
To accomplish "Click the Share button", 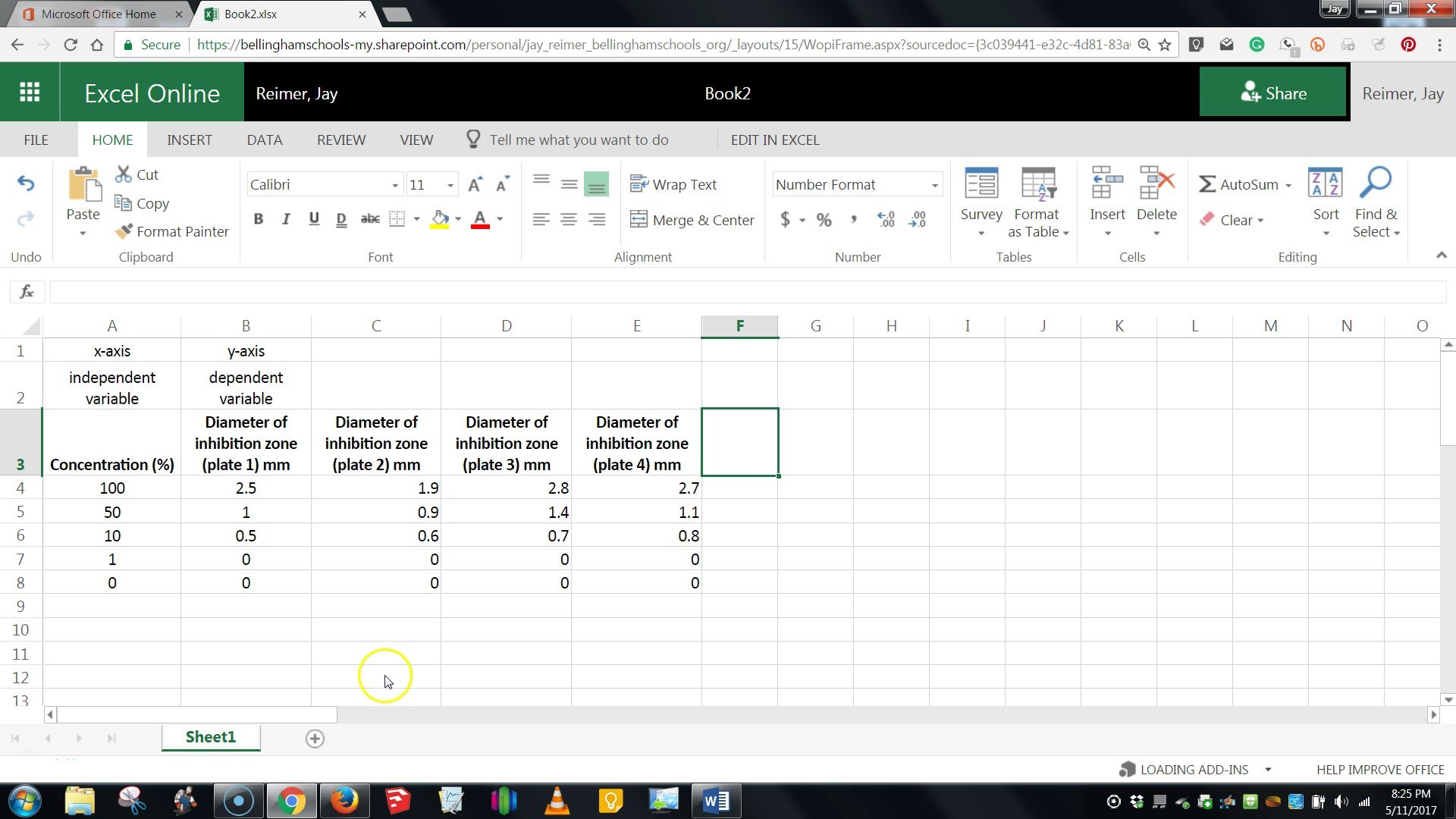I will (x=1273, y=92).
